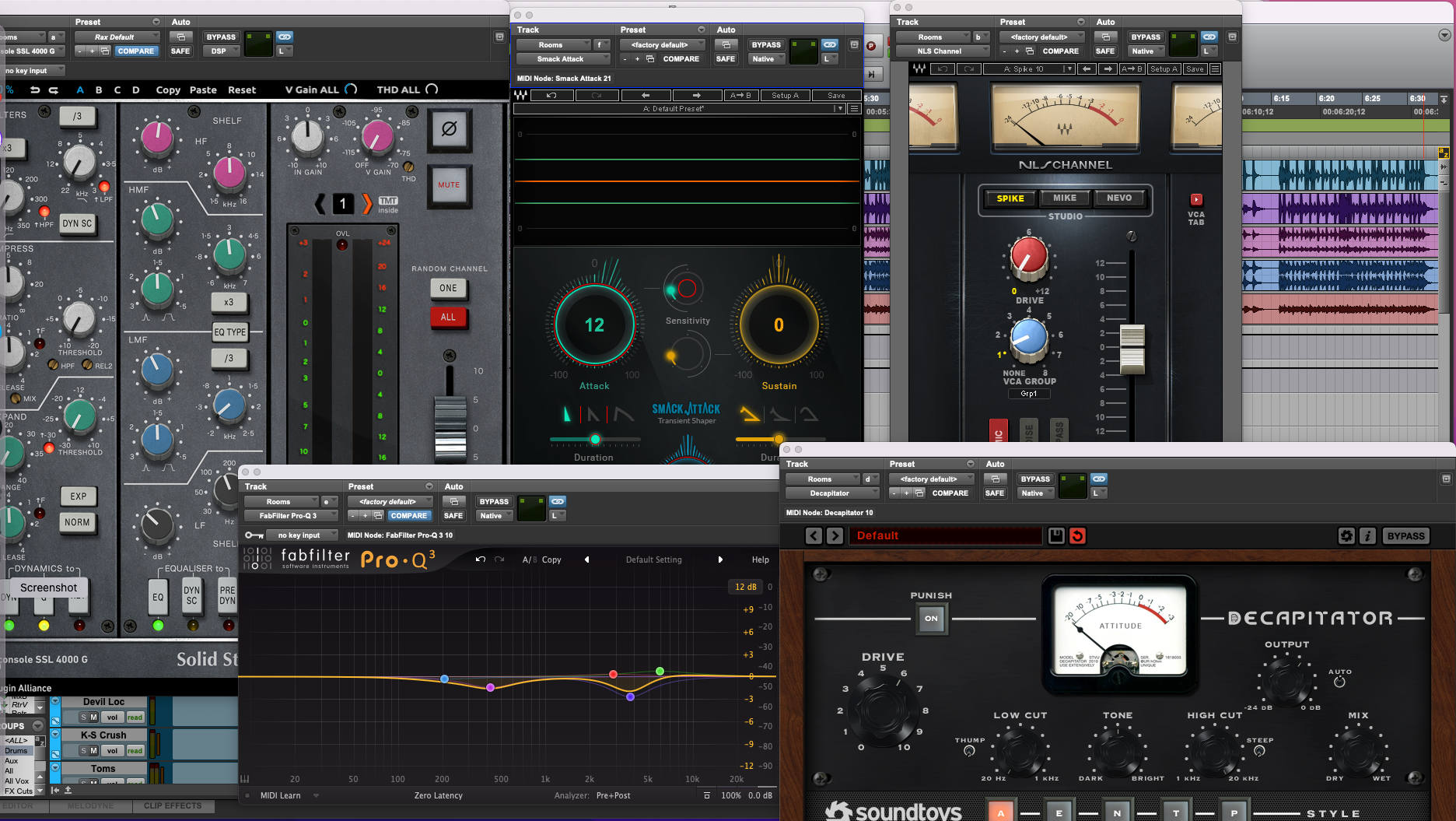Open CLIP EFFECTS tab at bottom

173,806
